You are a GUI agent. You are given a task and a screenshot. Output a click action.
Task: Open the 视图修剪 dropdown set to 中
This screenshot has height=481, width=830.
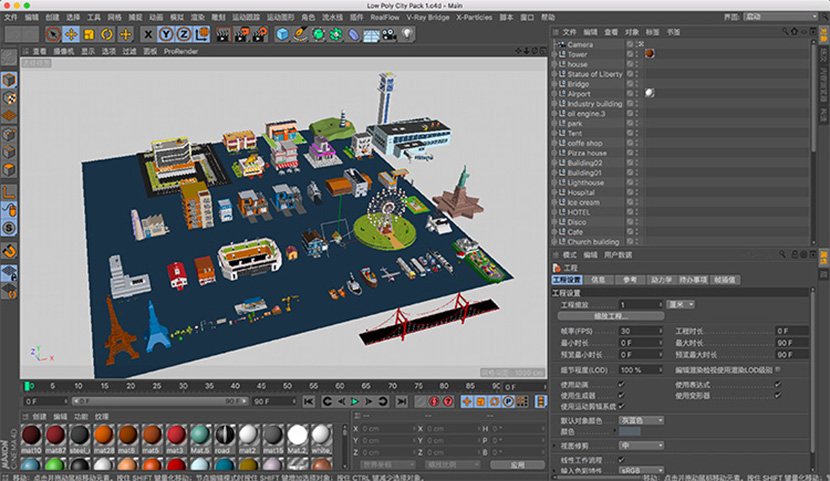642,446
